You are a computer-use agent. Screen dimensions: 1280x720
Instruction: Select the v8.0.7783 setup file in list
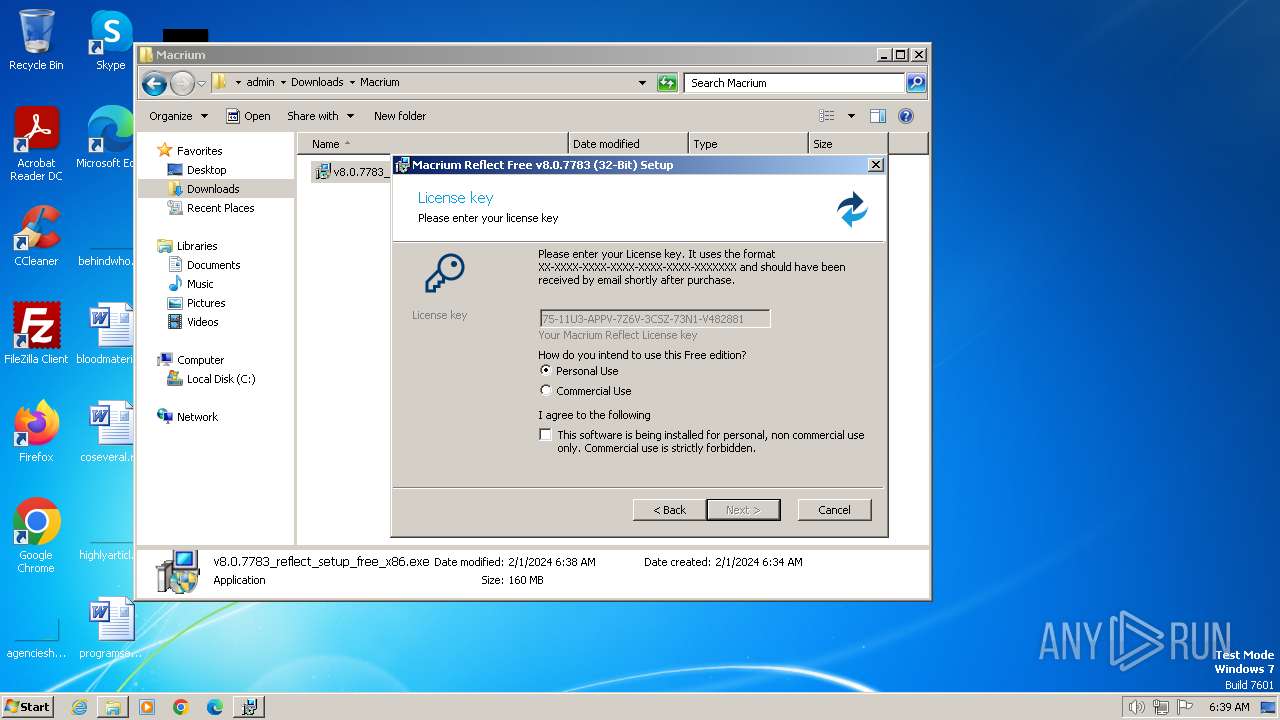(352, 172)
